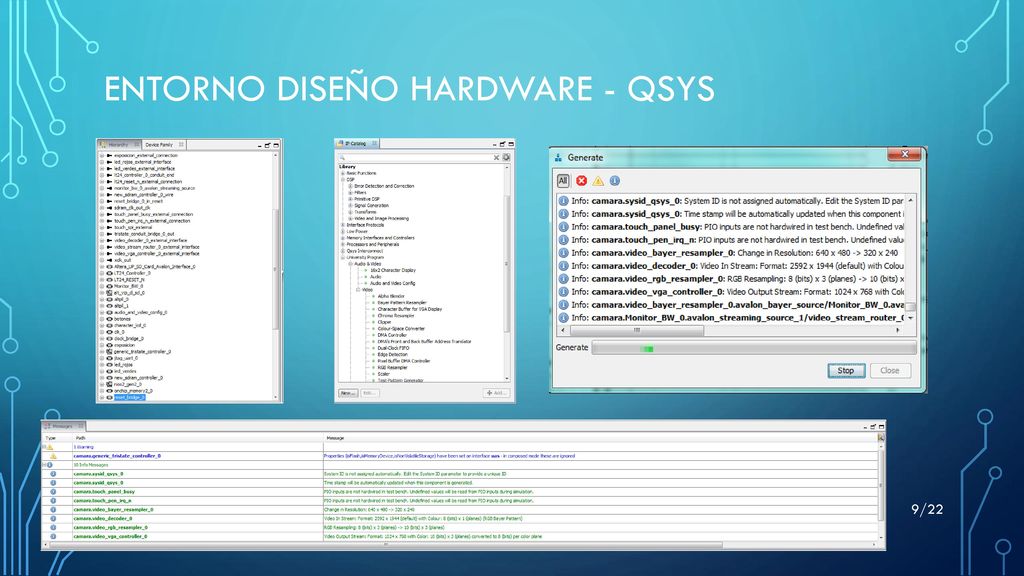1024x576 pixels.
Task: Click the arrow icon beside sdram_clk_out_clk
Action: [110, 208]
